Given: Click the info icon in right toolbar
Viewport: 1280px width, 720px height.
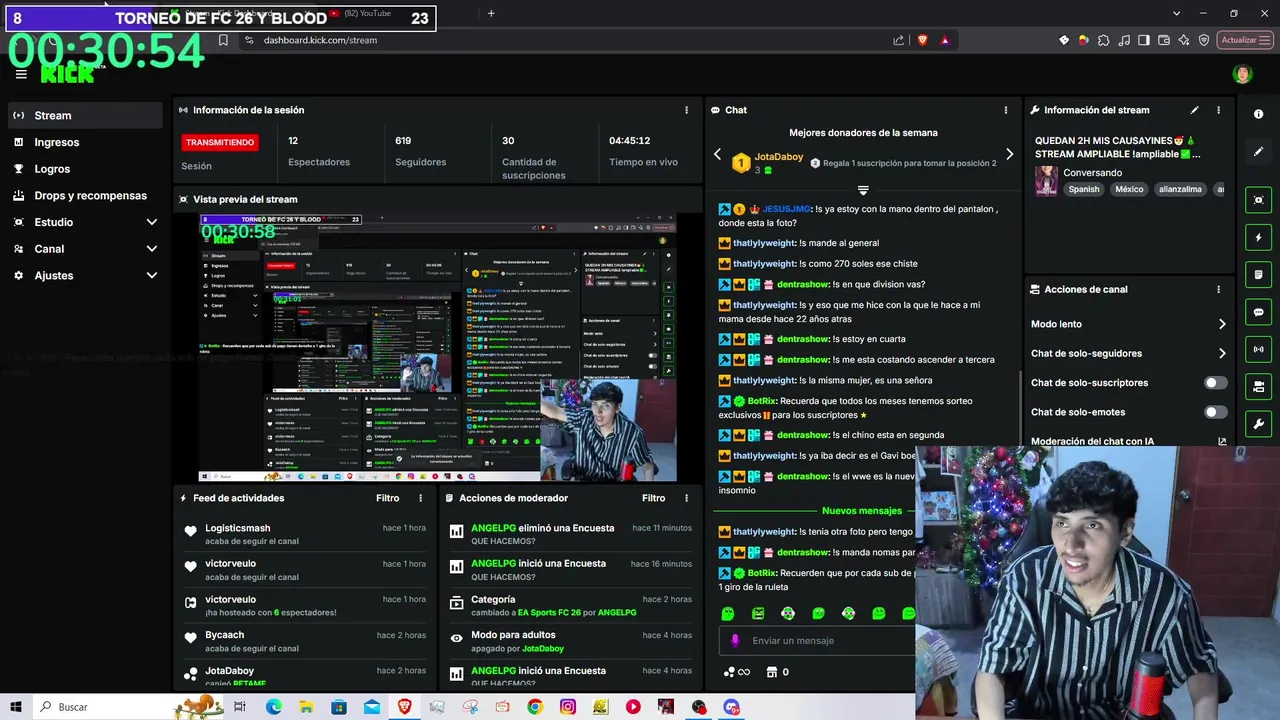Looking at the screenshot, I should [1259, 114].
